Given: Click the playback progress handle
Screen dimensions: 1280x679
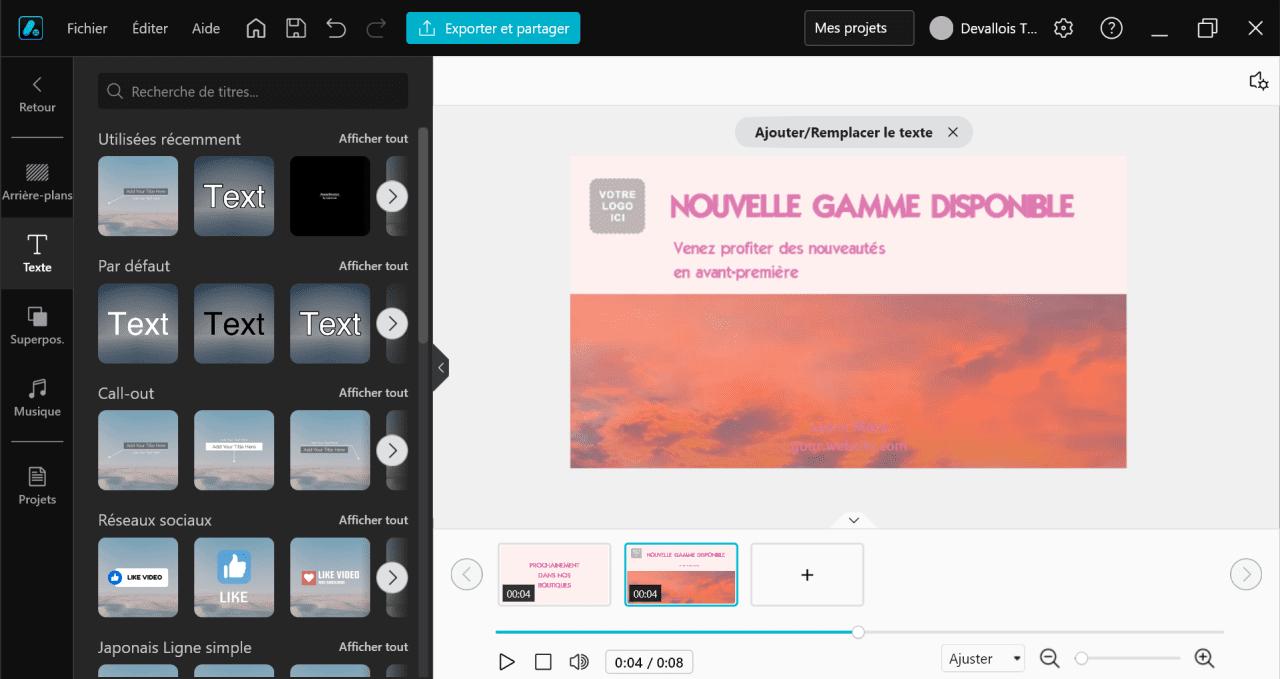Looking at the screenshot, I should 858,632.
